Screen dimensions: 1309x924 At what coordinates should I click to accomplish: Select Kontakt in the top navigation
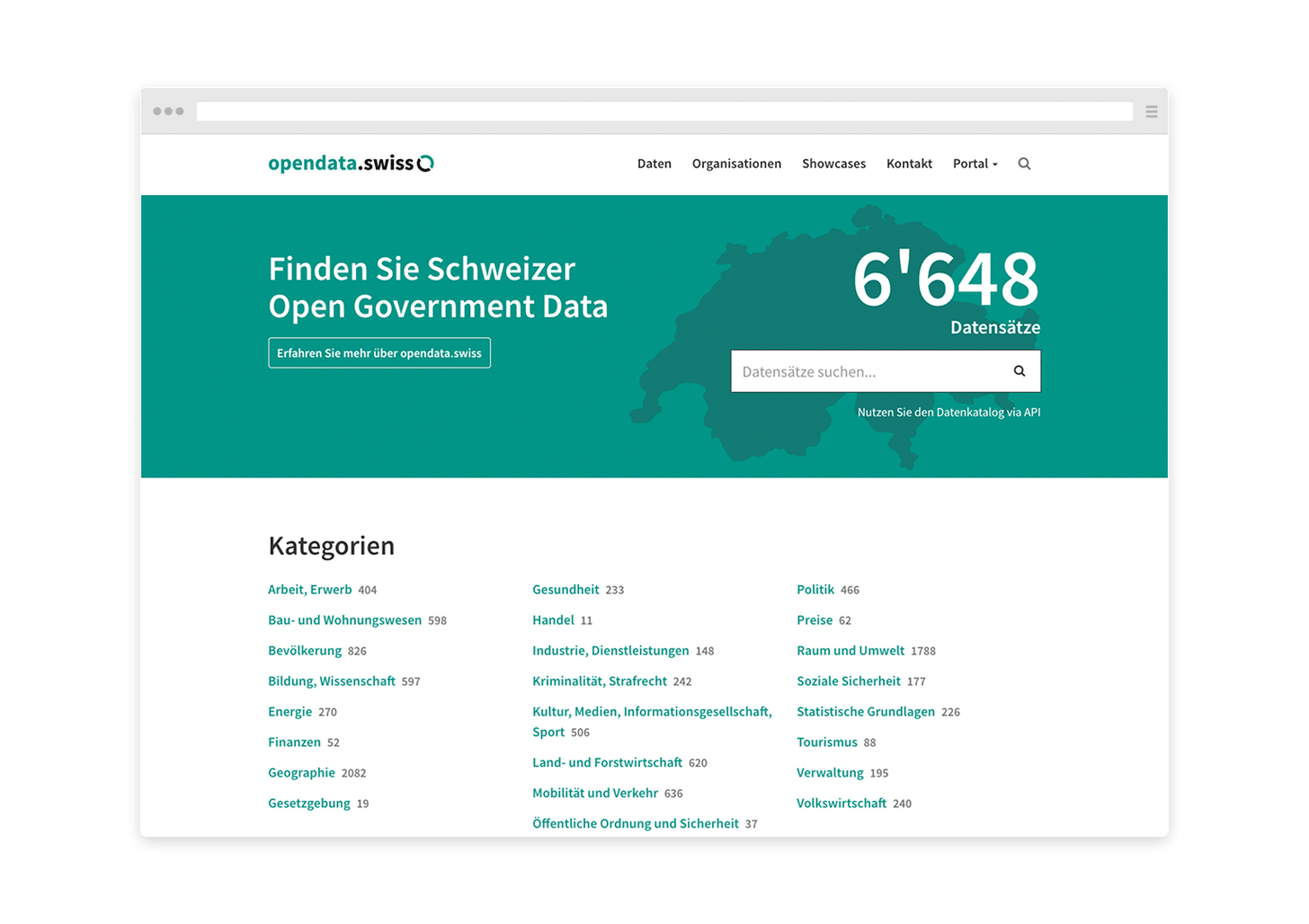909,164
